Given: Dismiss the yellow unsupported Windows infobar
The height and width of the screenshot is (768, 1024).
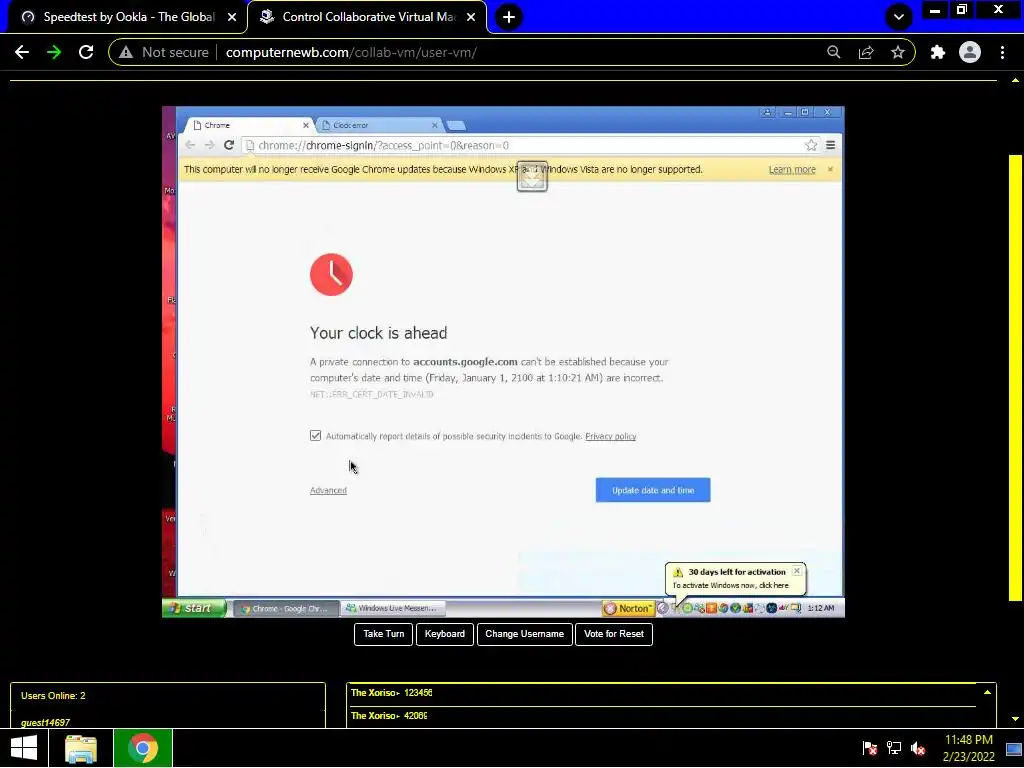Looking at the screenshot, I should click(830, 169).
